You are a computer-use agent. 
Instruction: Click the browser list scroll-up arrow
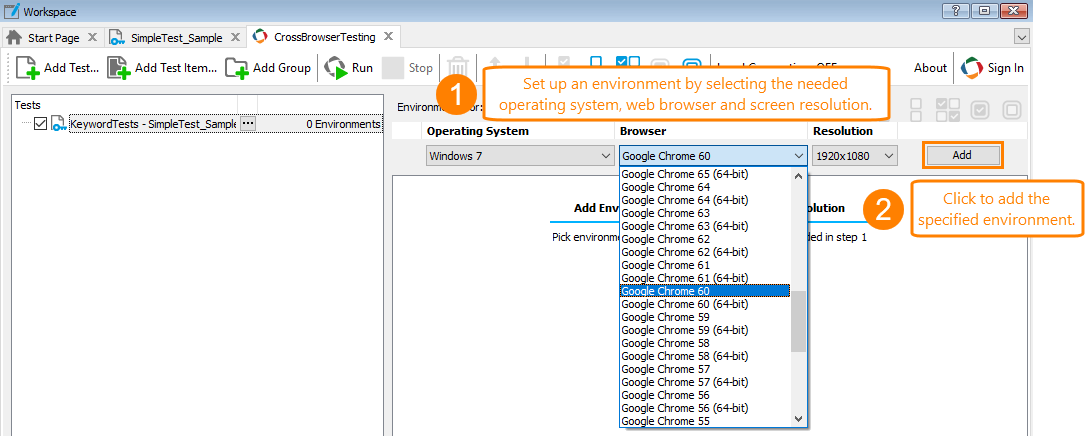point(799,176)
